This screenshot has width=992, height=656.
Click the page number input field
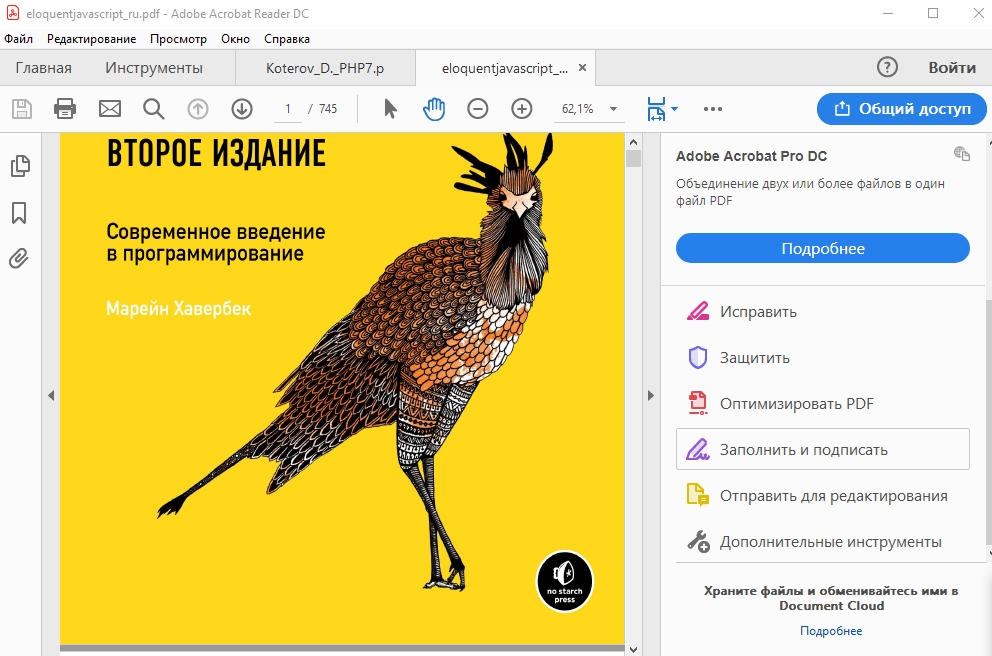click(288, 109)
